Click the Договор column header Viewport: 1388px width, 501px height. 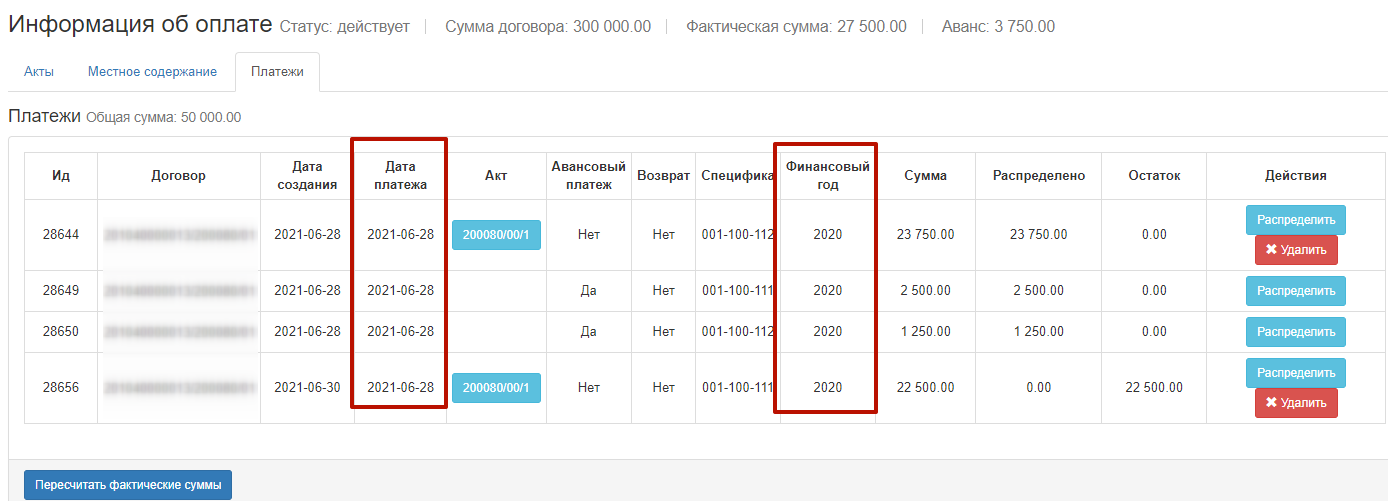(179, 176)
